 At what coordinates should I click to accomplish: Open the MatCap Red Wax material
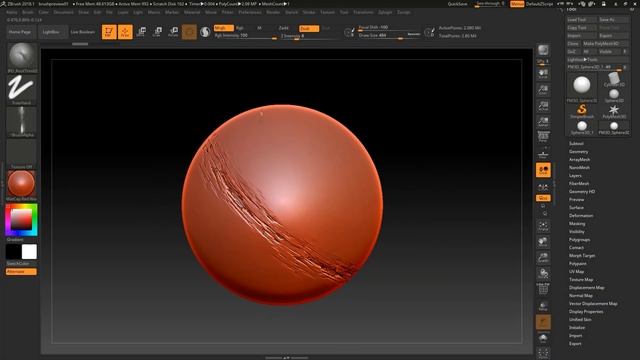pyautogui.click(x=22, y=184)
